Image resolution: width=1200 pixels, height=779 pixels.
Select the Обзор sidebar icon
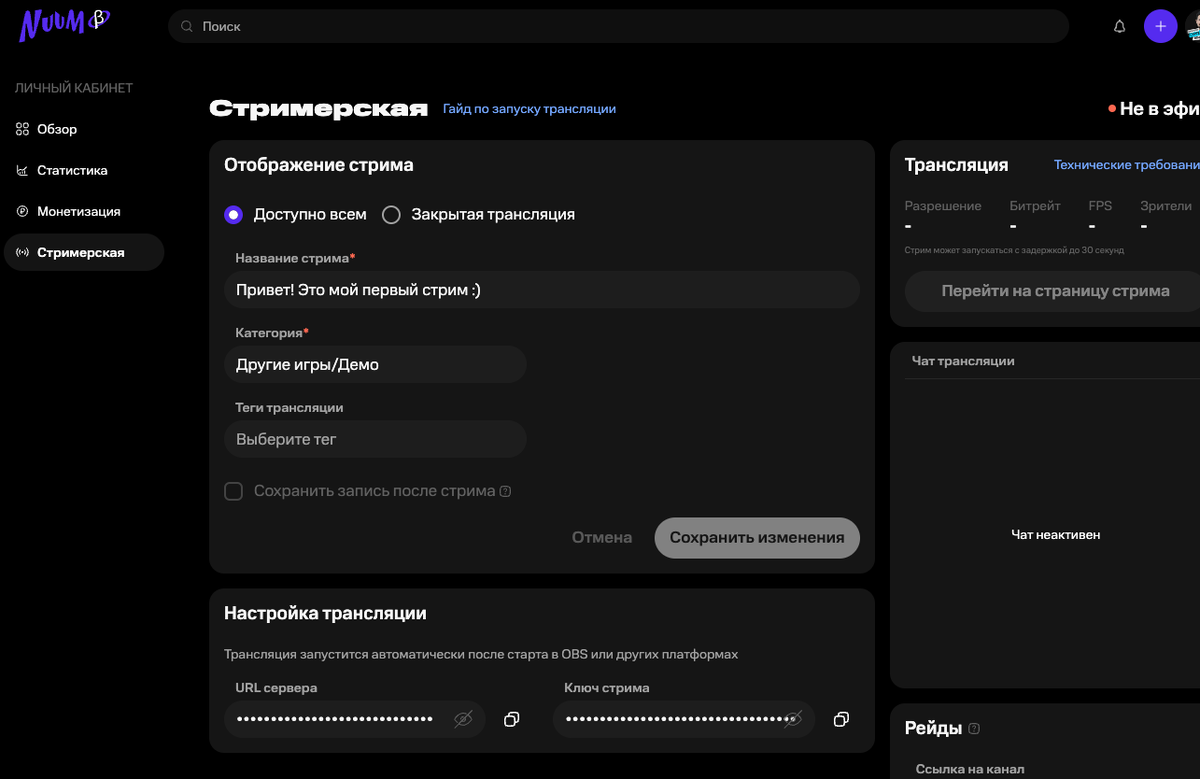click(x=22, y=129)
